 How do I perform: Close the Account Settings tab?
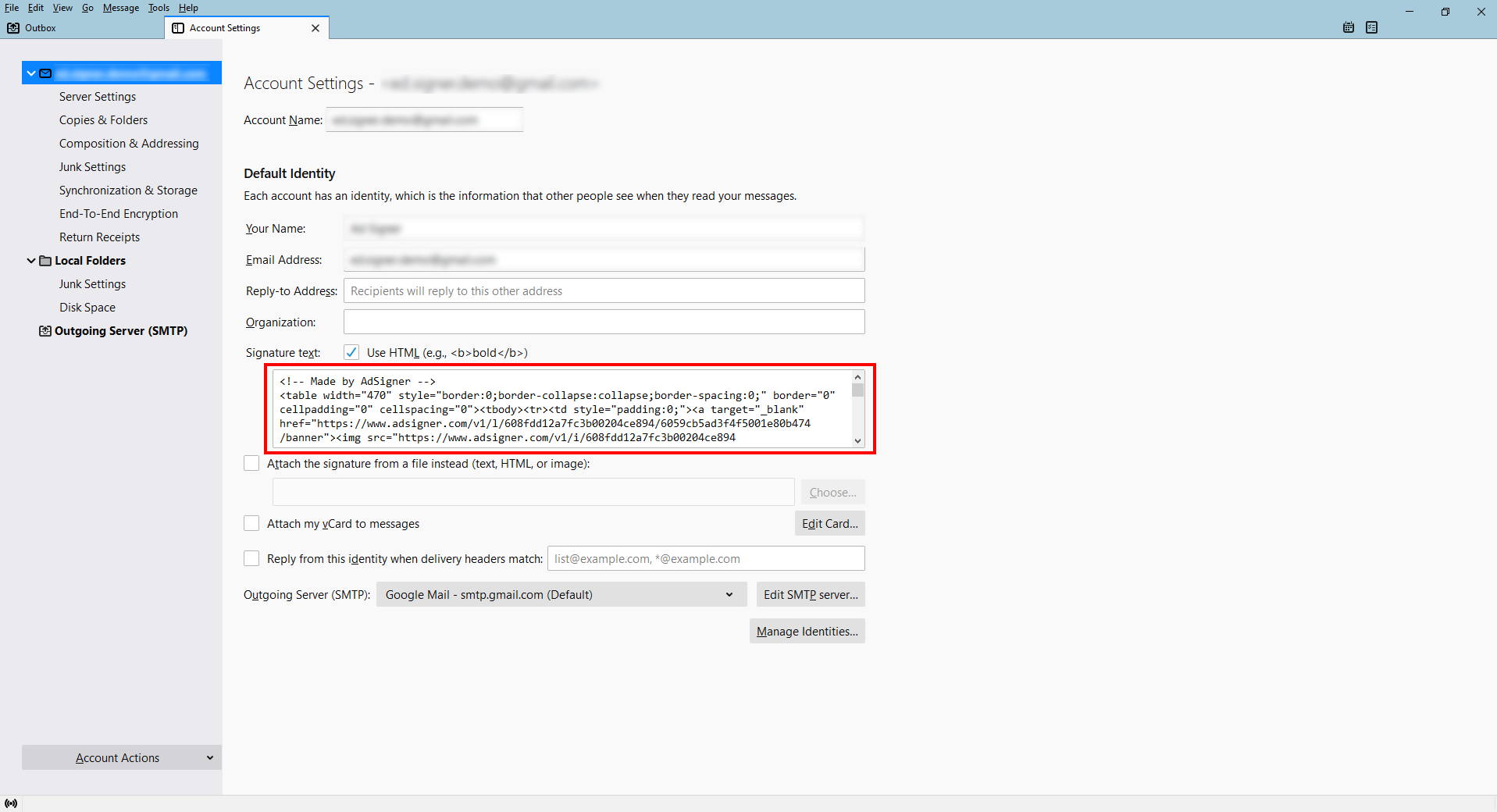click(x=315, y=28)
